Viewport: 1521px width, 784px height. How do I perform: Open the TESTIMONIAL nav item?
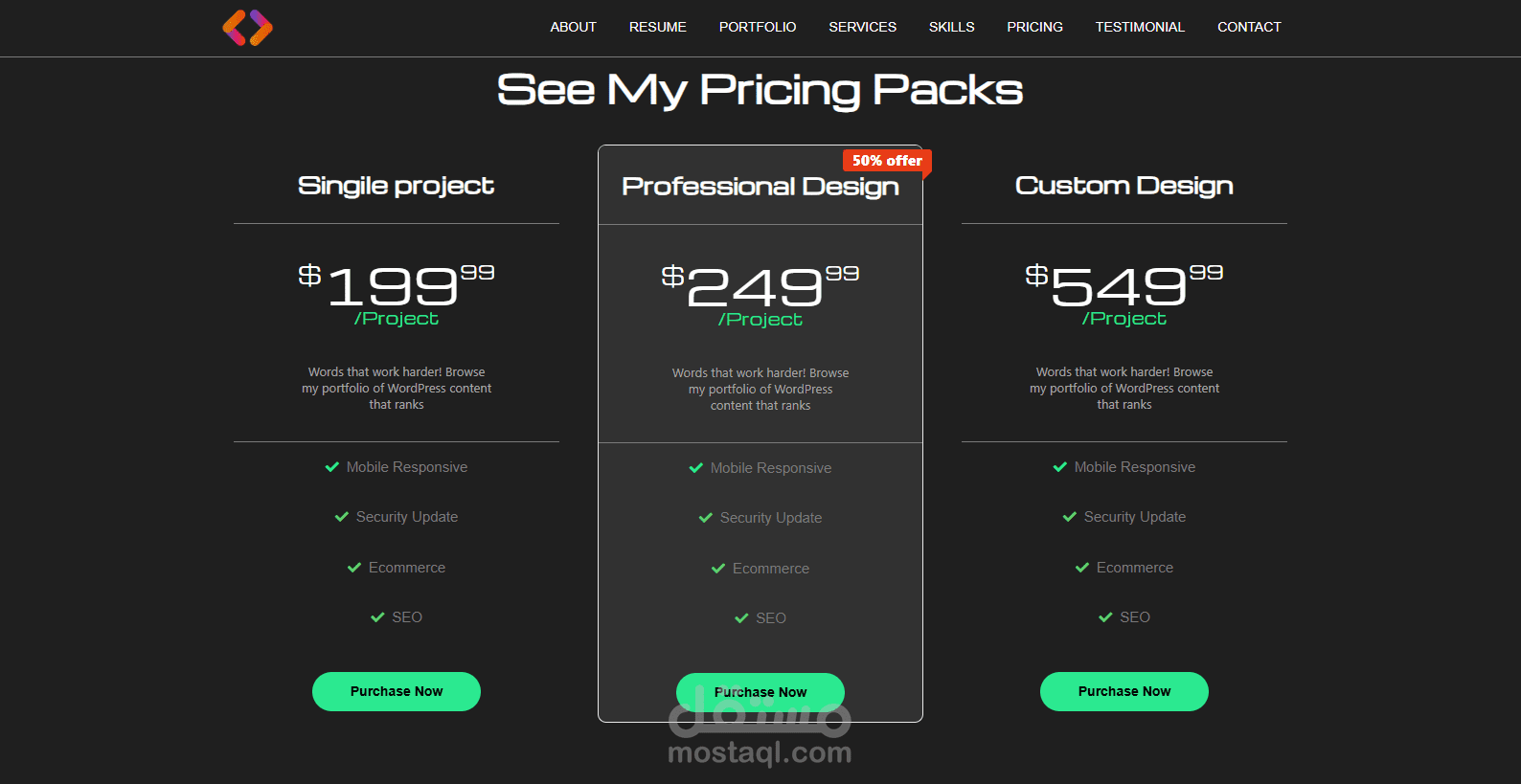1140,27
